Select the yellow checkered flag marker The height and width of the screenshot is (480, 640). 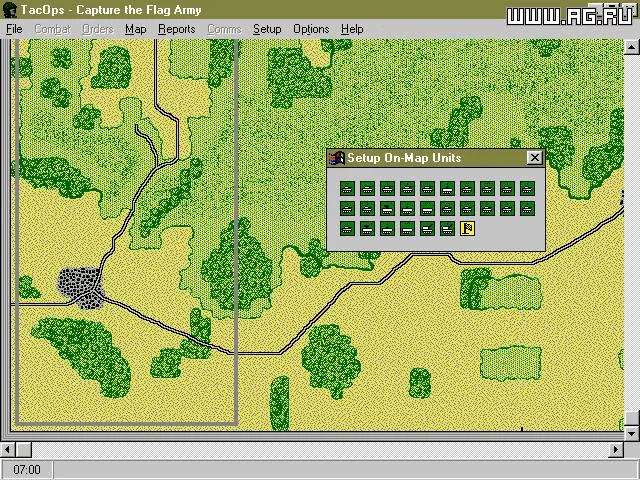point(467,229)
